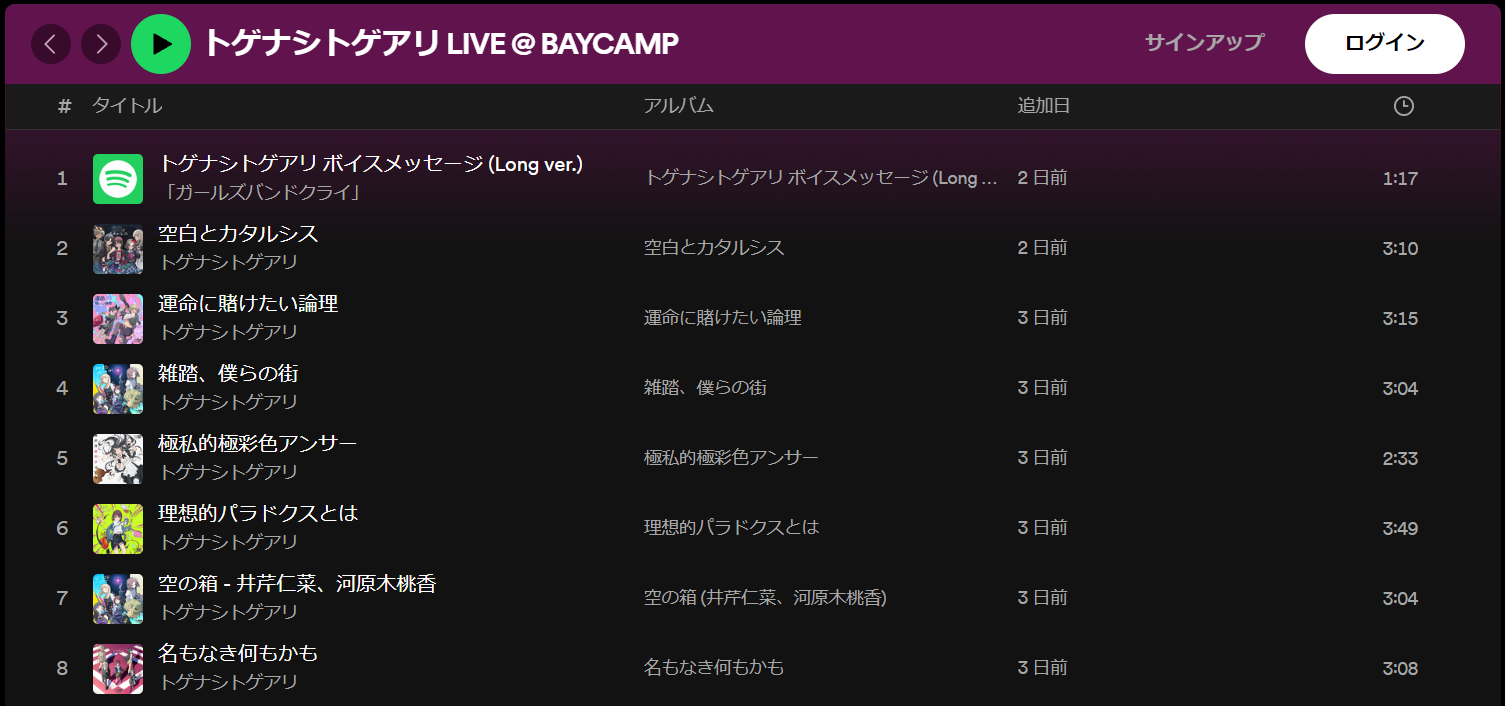Click the green play button in header
This screenshot has height=706, width=1505.
[161, 44]
